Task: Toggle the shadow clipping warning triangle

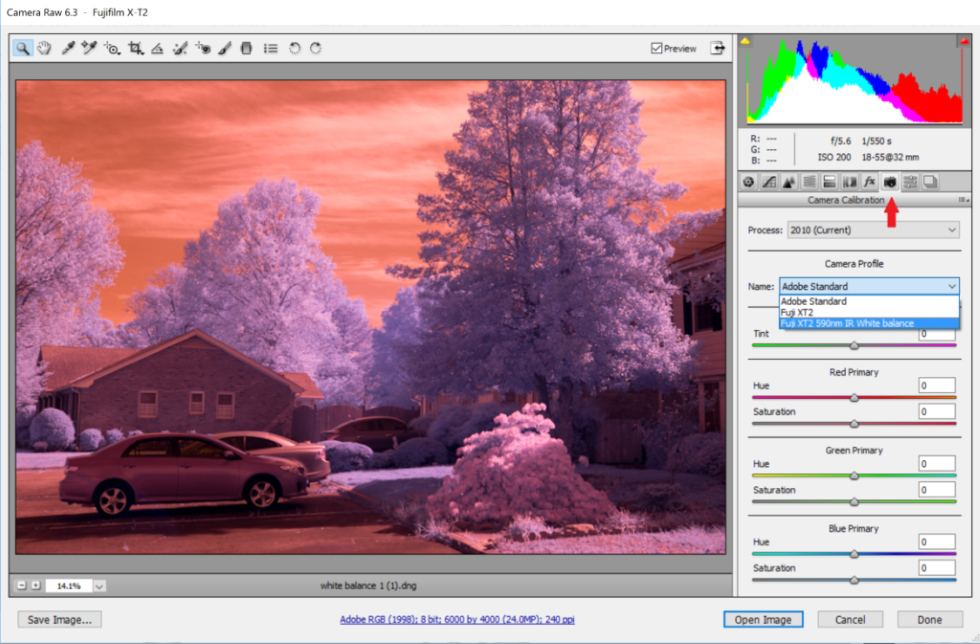Action: pos(745,41)
